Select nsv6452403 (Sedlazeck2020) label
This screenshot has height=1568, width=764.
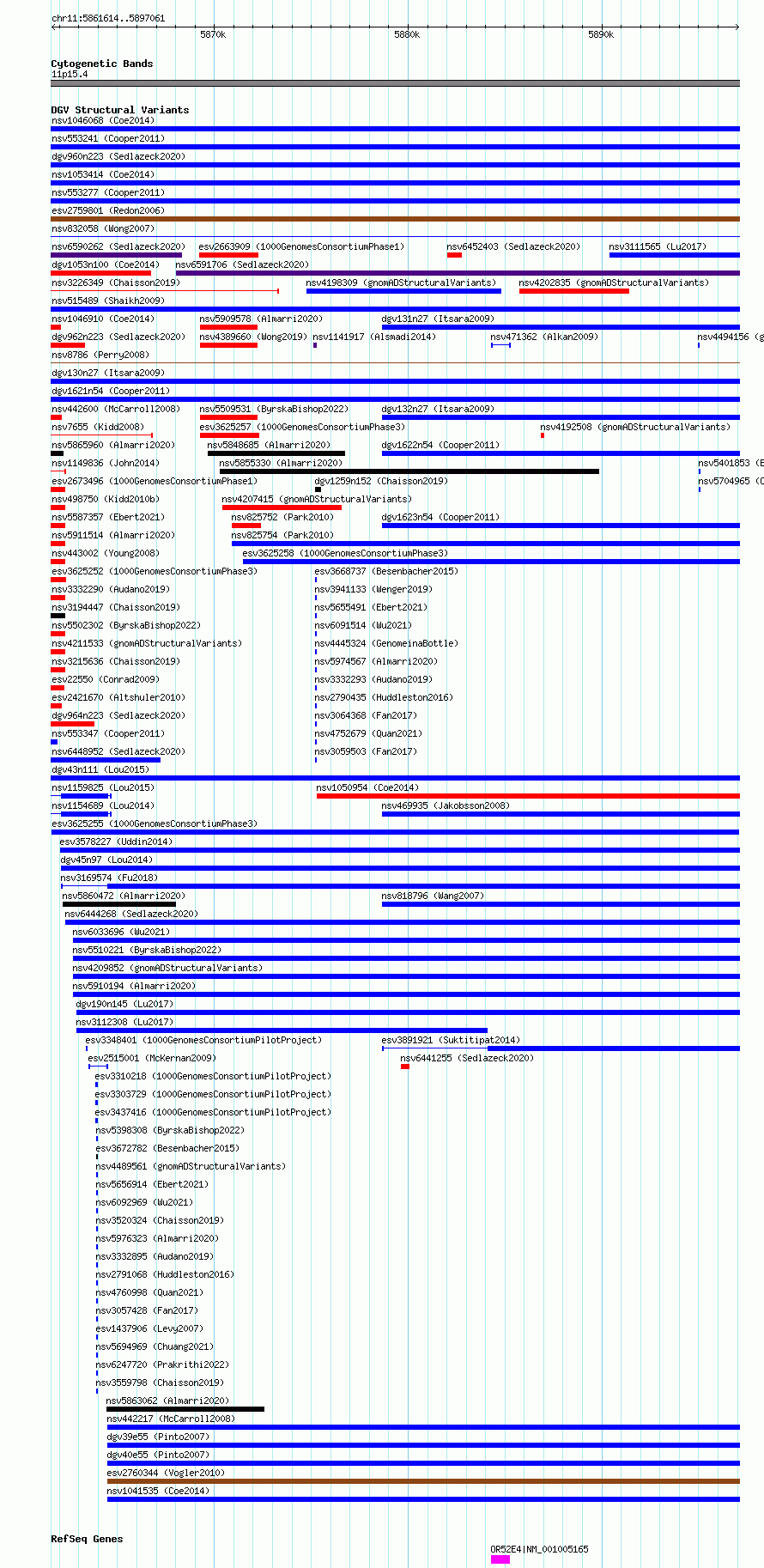pos(513,246)
